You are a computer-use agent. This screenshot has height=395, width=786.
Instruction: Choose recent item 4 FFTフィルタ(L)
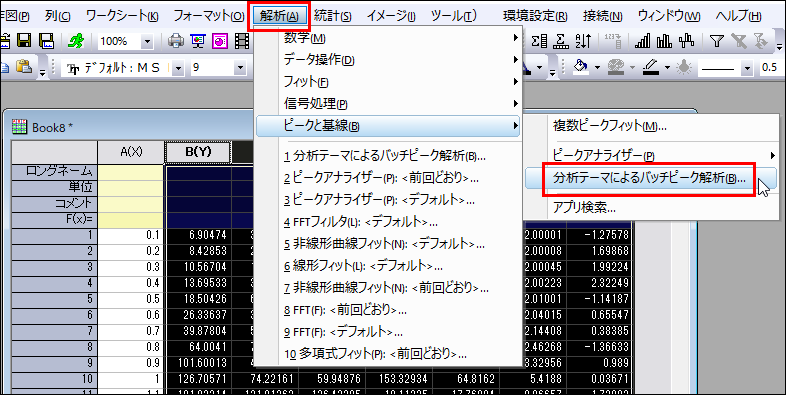[388, 221]
